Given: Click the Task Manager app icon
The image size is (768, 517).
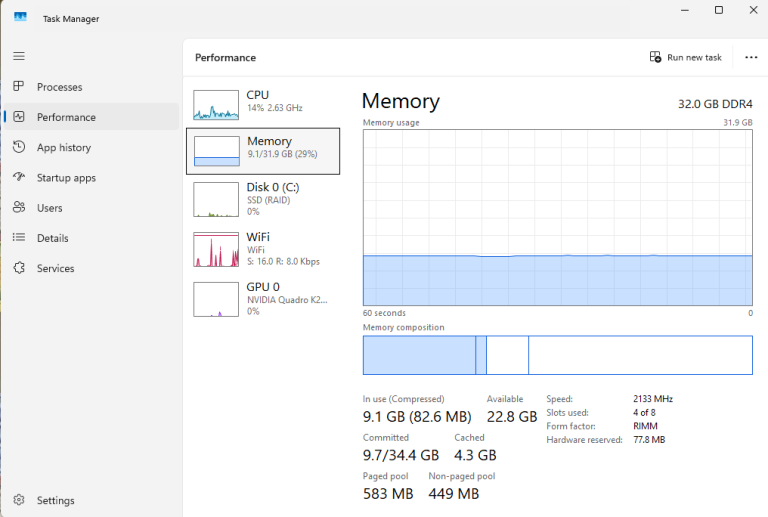Looking at the screenshot, I should point(20,17).
